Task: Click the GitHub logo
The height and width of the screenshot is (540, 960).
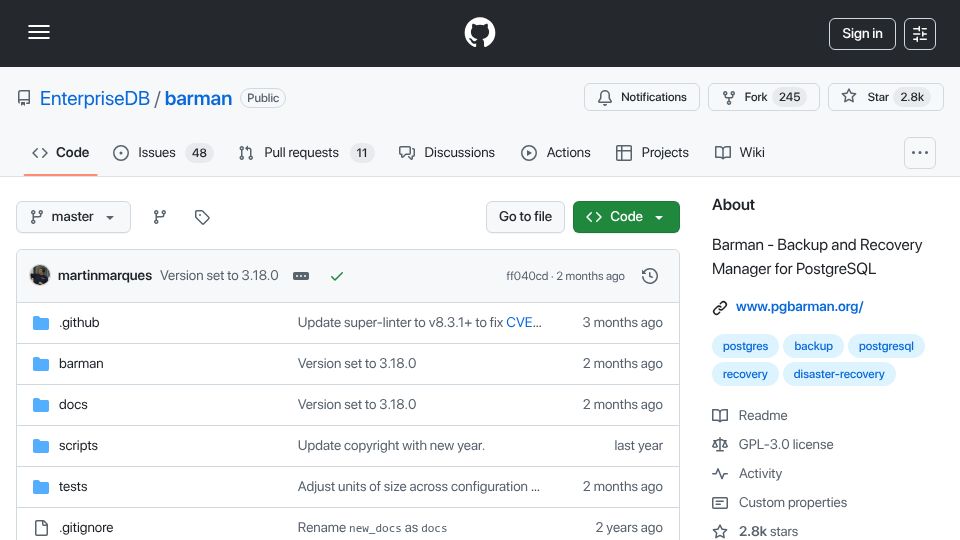Action: click(479, 32)
